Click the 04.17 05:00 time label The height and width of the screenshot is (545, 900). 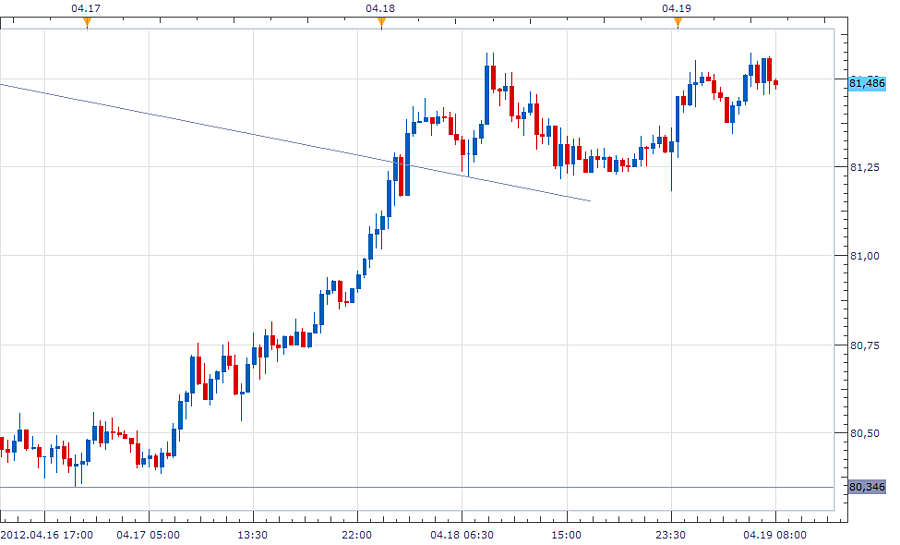[147, 535]
